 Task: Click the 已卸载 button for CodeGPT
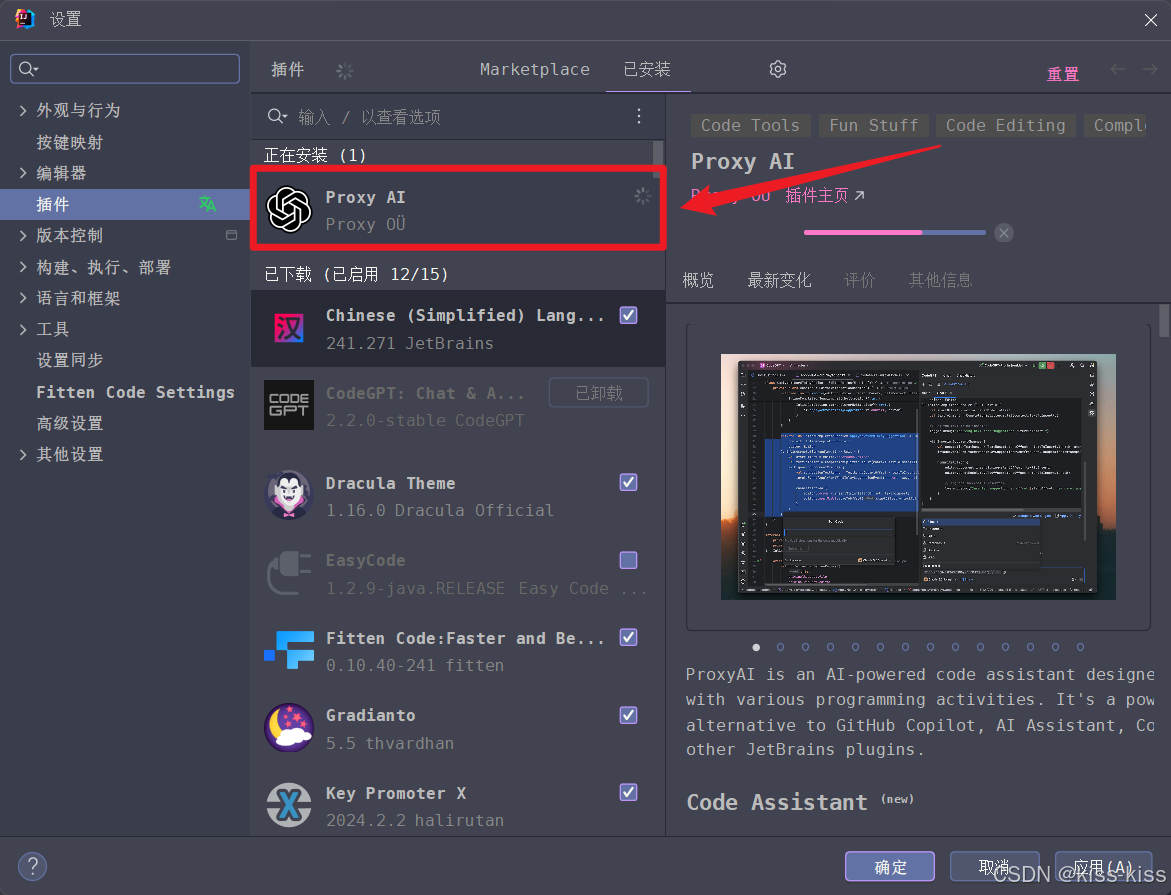click(x=598, y=393)
